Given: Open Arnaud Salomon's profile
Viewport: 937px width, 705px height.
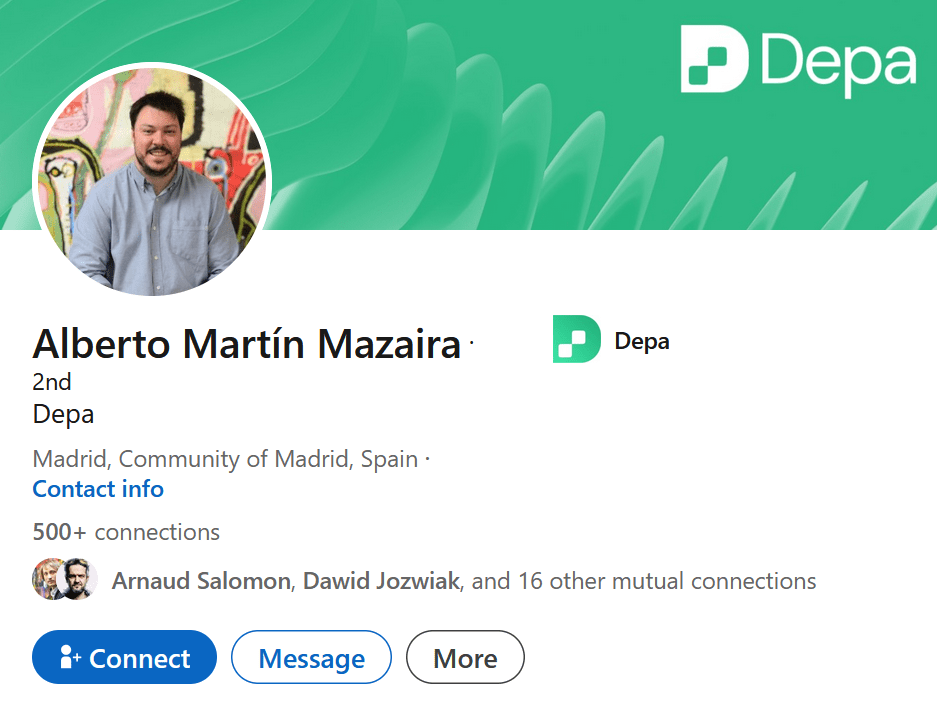Looking at the screenshot, I should coord(199,580).
